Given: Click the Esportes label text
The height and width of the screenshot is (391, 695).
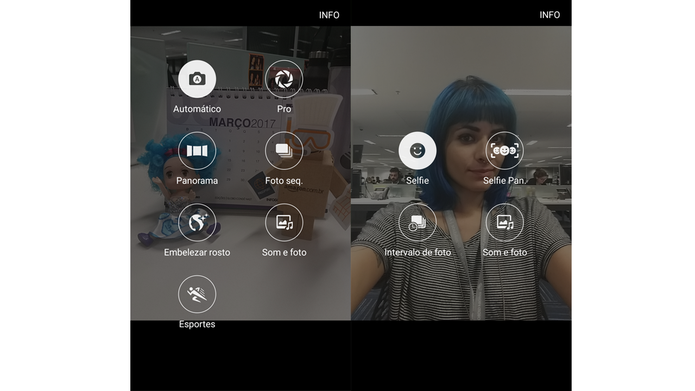Looking at the screenshot, I should pos(197,325).
